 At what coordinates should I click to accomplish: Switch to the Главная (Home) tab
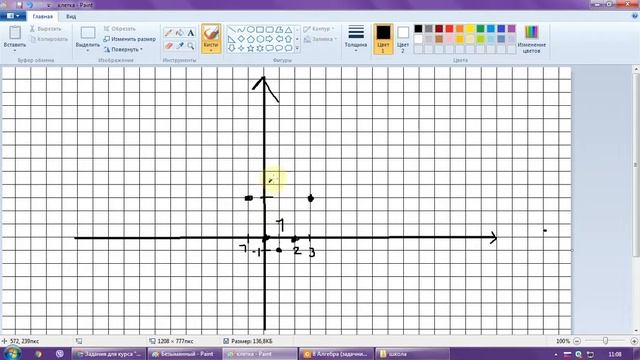click(x=42, y=16)
